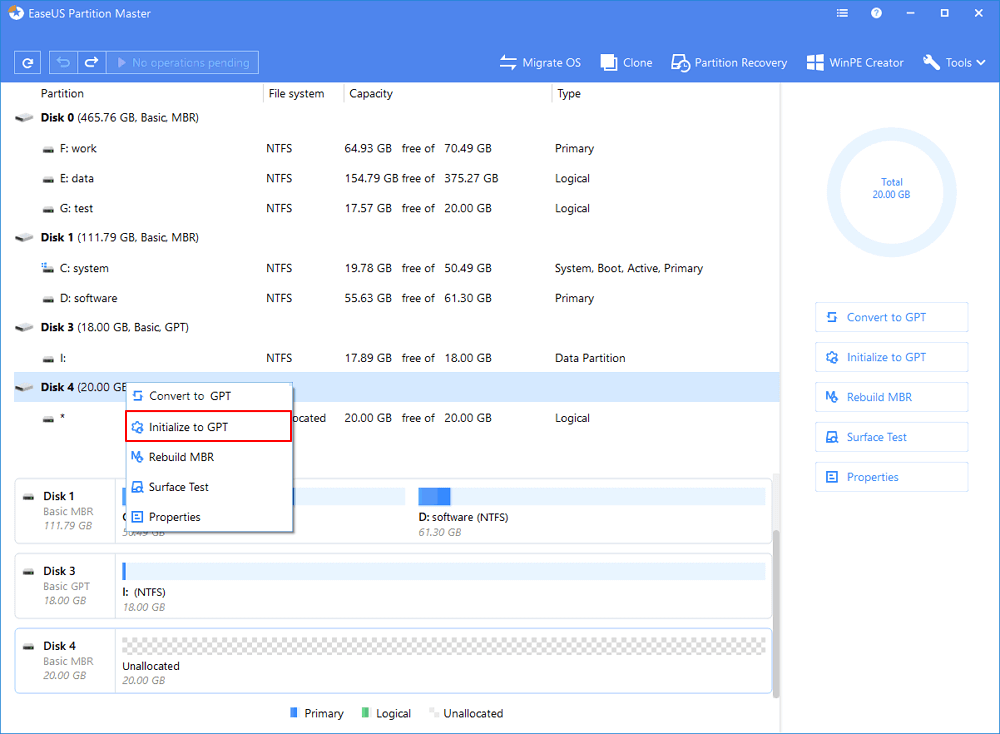The width and height of the screenshot is (1000, 734).
Task: Open the Migrate OS tool
Action: point(540,63)
